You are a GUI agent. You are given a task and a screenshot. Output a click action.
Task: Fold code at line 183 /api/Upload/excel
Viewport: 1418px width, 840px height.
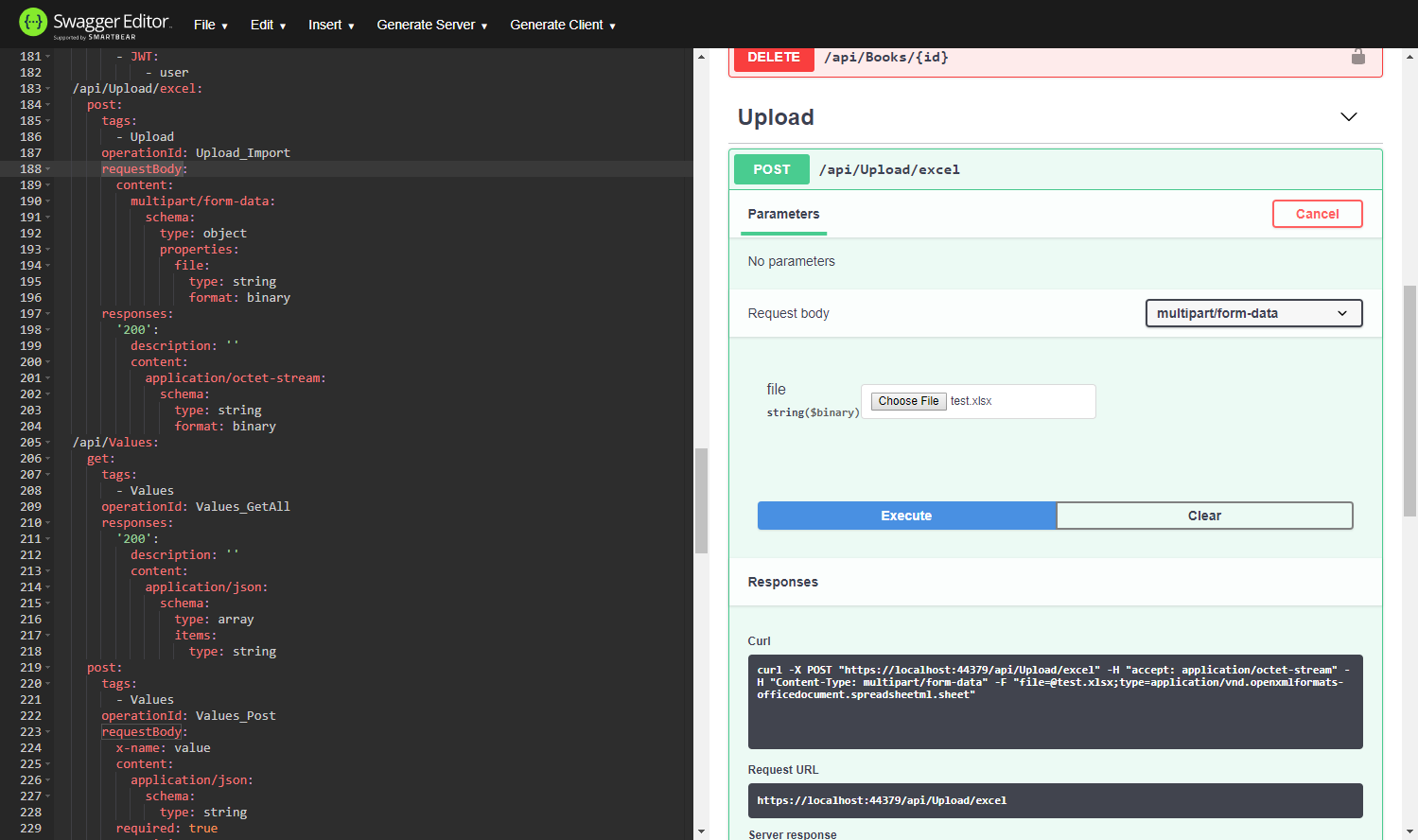tap(48, 89)
